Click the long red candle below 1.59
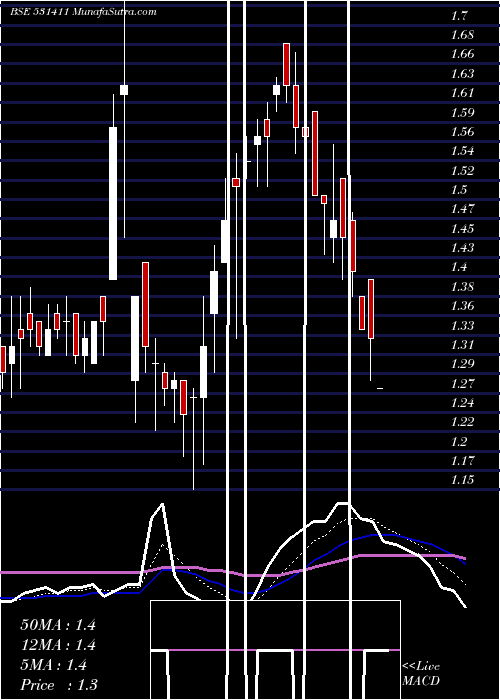Viewport: 500px width, 700px height. point(315,154)
